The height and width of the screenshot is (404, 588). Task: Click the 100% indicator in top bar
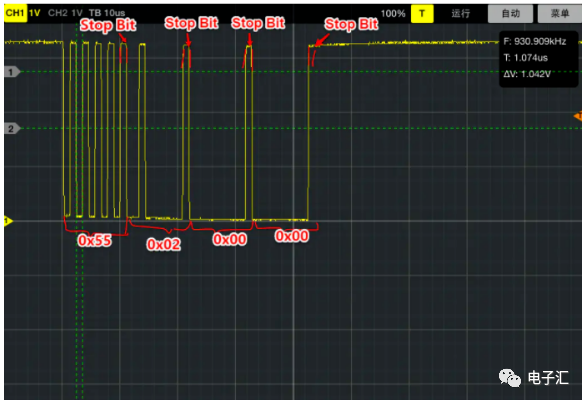coord(393,14)
